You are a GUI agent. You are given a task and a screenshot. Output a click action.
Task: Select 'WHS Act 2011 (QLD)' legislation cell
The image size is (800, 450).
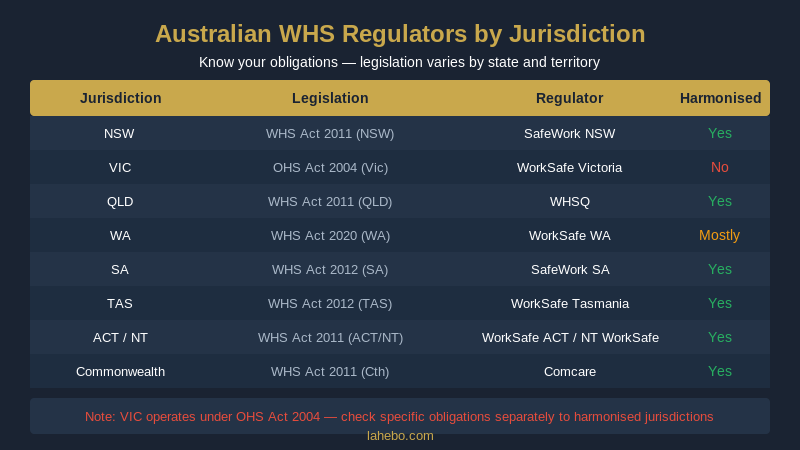tap(330, 202)
